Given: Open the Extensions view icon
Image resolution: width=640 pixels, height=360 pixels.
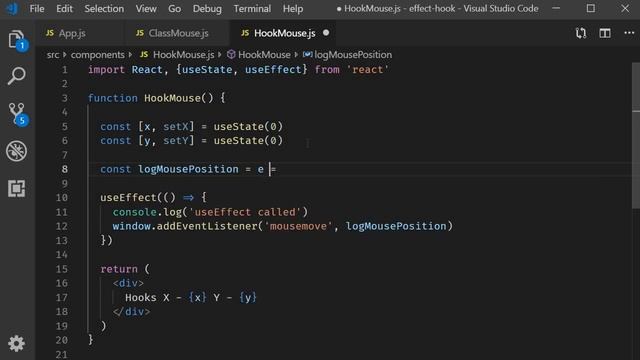Looking at the screenshot, I should (x=17, y=189).
